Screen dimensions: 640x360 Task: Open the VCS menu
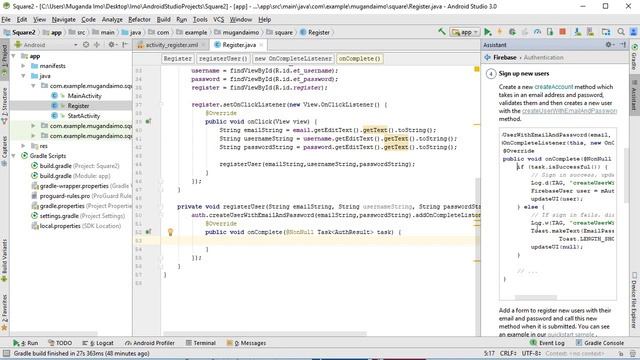coord(218,19)
